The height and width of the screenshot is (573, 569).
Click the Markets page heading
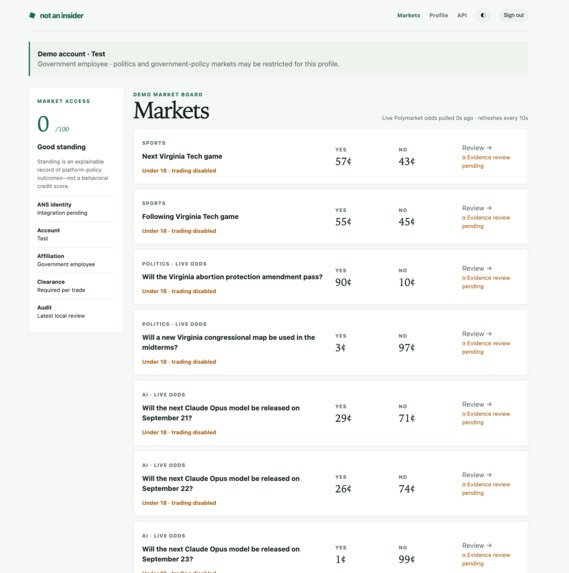171,110
